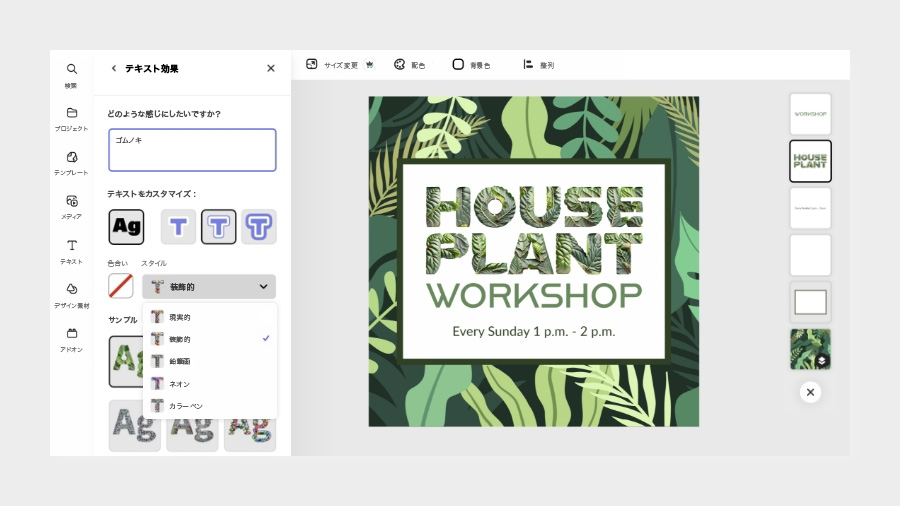900x506 pixels.
Task: Select the silver glitter Ag sample
Action: tap(134, 426)
